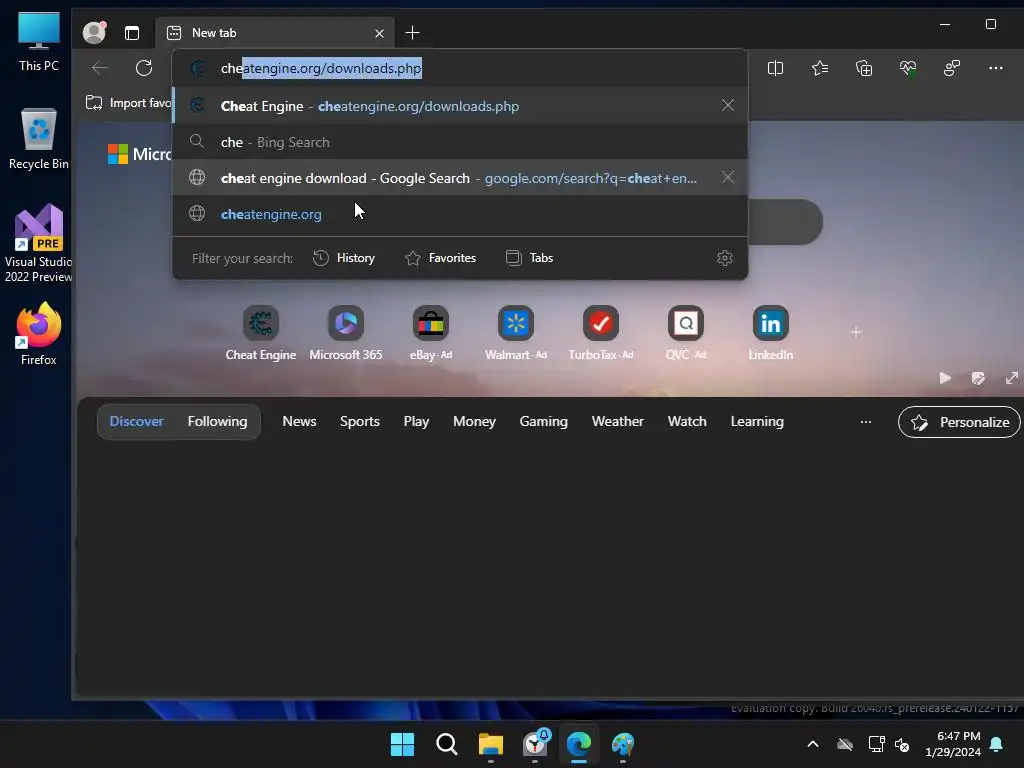Open the notification bell in taskbar
Viewport: 1024px width, 768px height.
(997, 744)
